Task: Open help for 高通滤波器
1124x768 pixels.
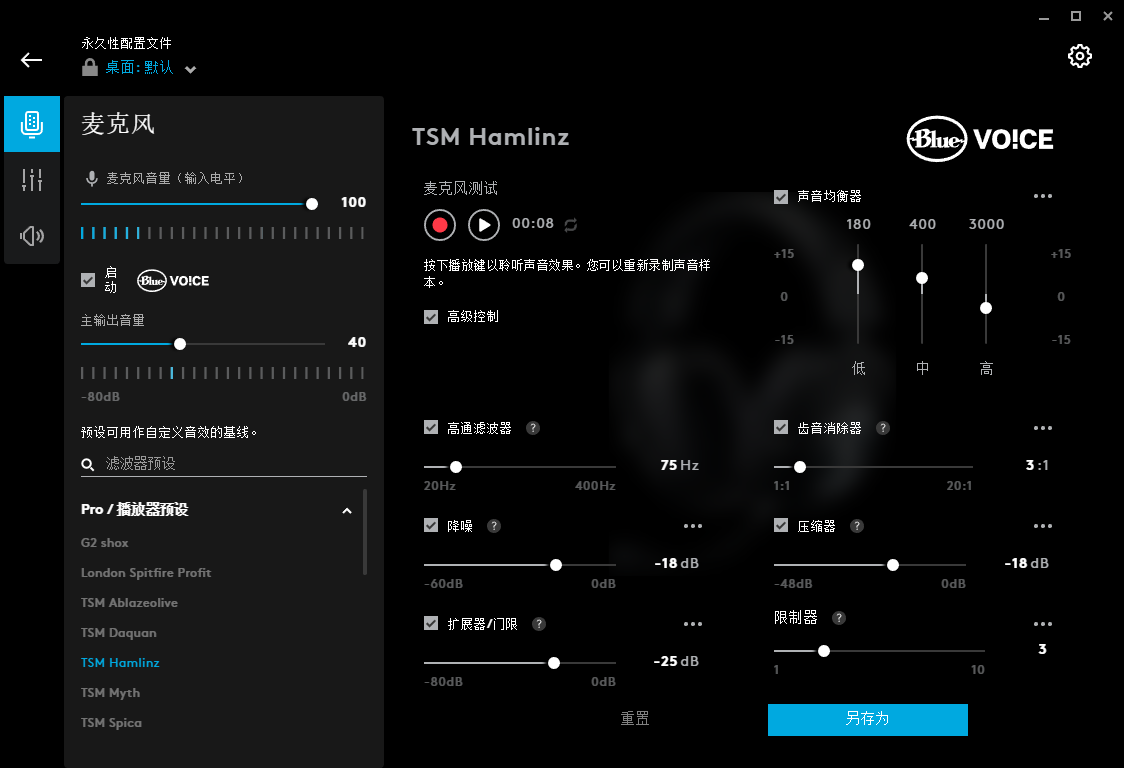Action: pyautogui.click(x=533, y=428)
